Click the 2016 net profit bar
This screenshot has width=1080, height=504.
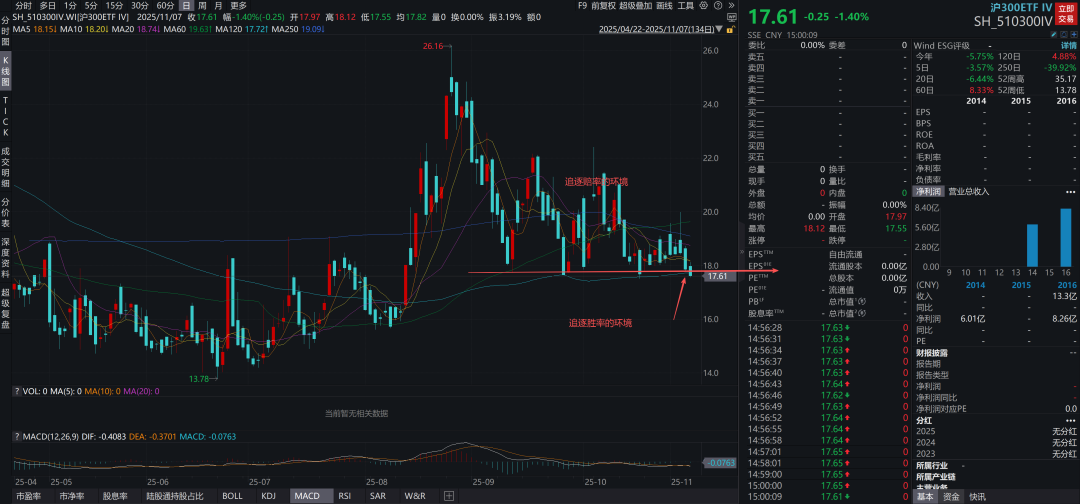tap(1066, 238)
